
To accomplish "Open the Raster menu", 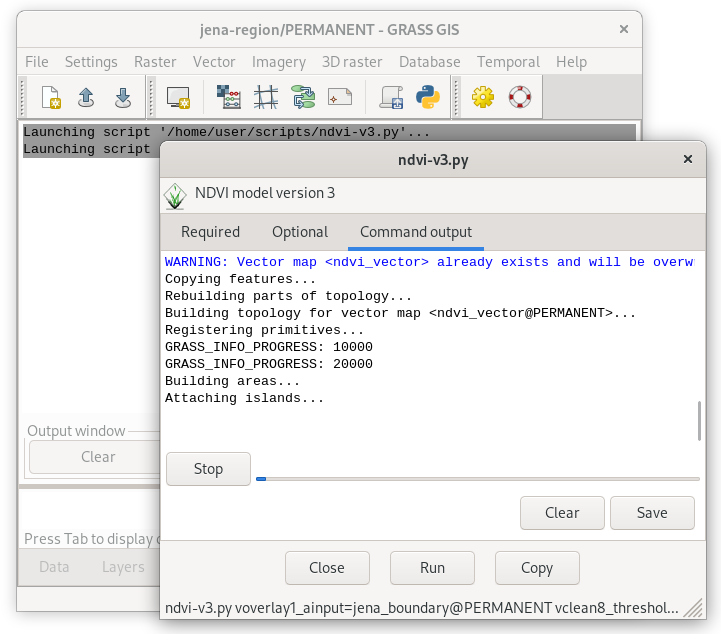I will click(155, 62).
